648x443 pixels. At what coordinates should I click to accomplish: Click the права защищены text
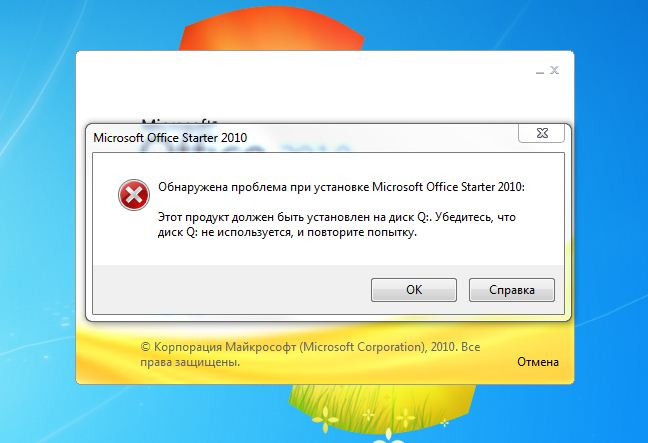coord(190,362)
